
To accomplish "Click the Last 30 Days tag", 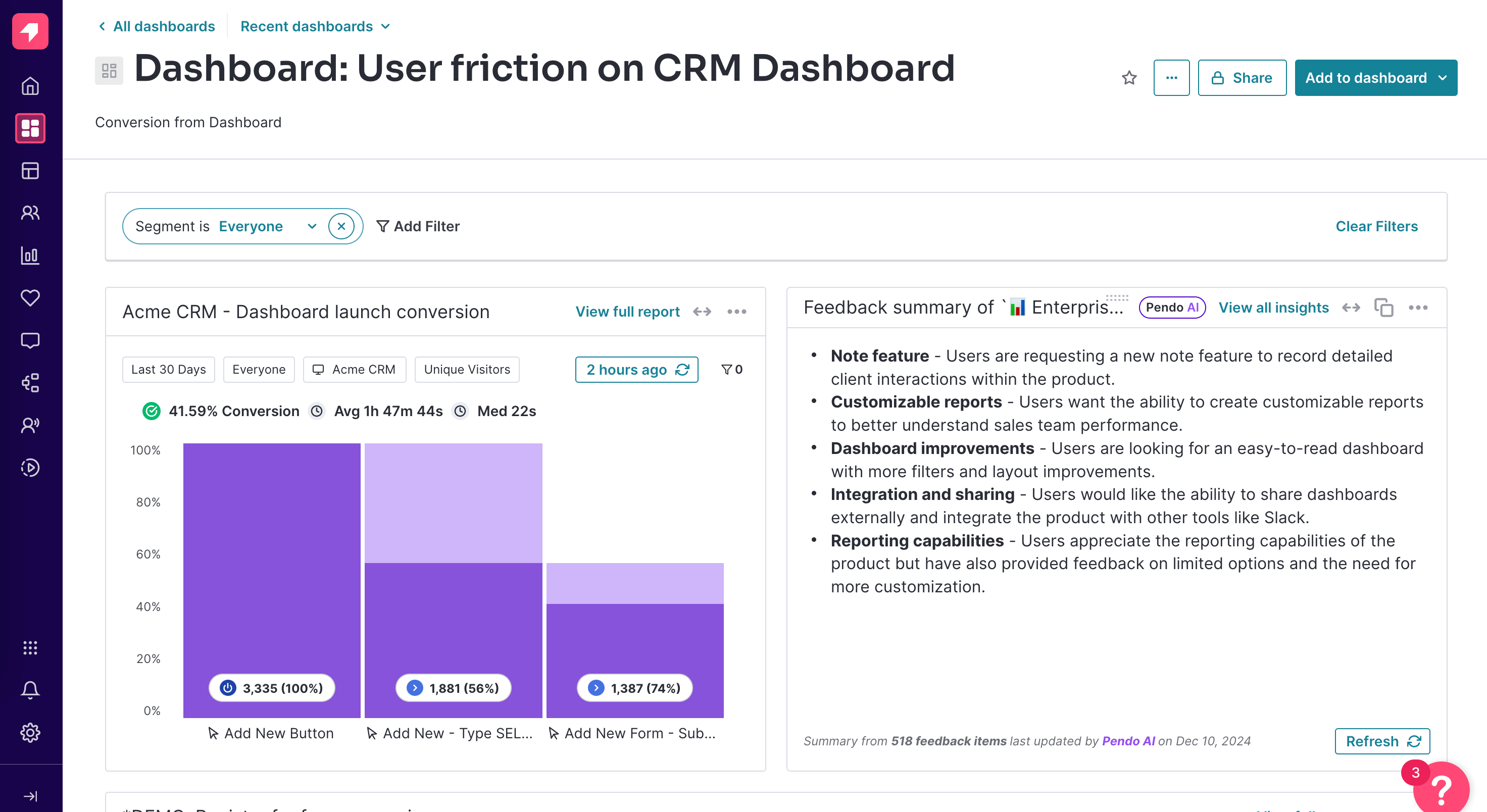I will (x=169, y=369).
